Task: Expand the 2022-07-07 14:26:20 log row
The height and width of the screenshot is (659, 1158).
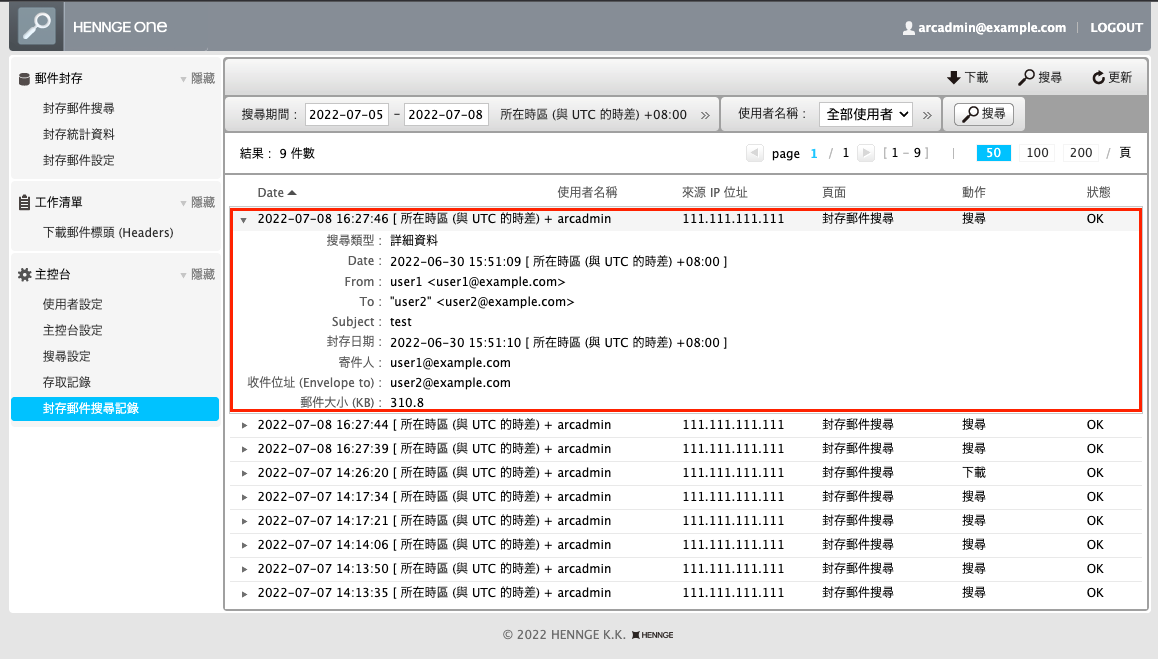Action: tap(244, 473)
